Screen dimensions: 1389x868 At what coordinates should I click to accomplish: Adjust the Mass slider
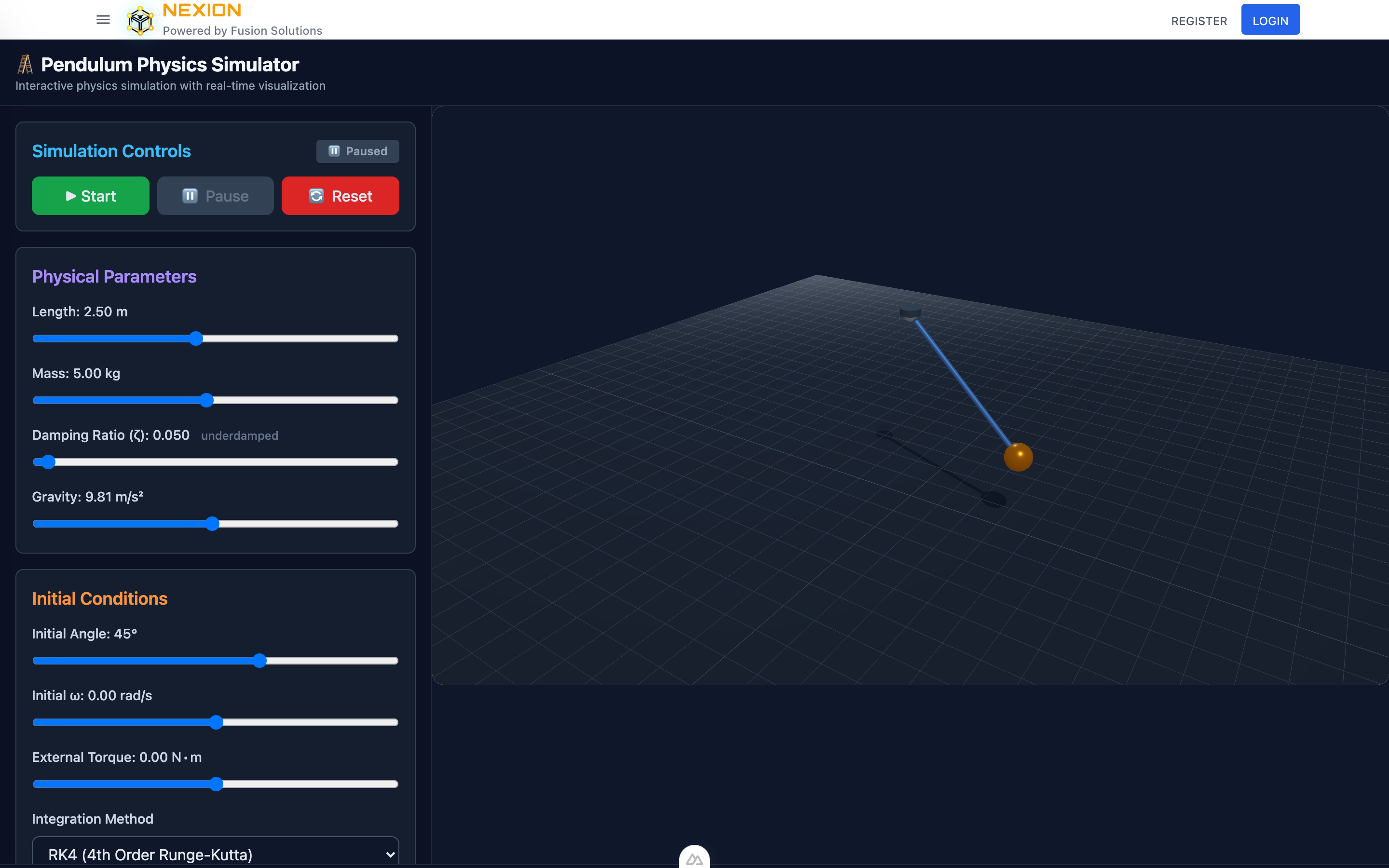click(x=215, y=400)
